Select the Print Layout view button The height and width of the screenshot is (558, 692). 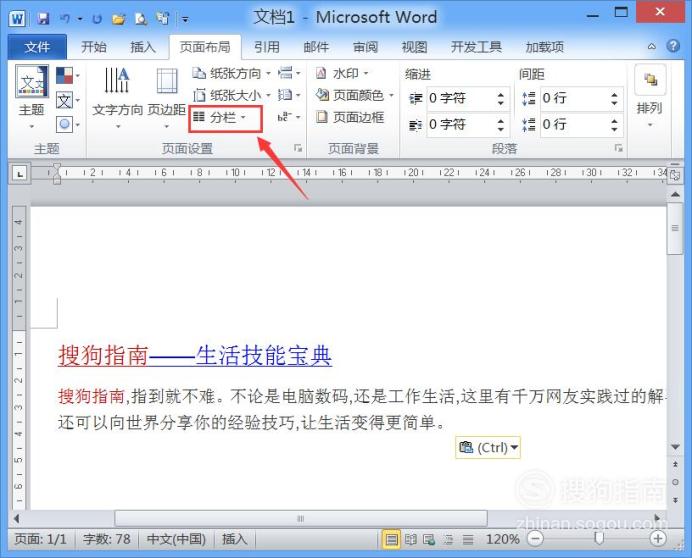(391, 539)
